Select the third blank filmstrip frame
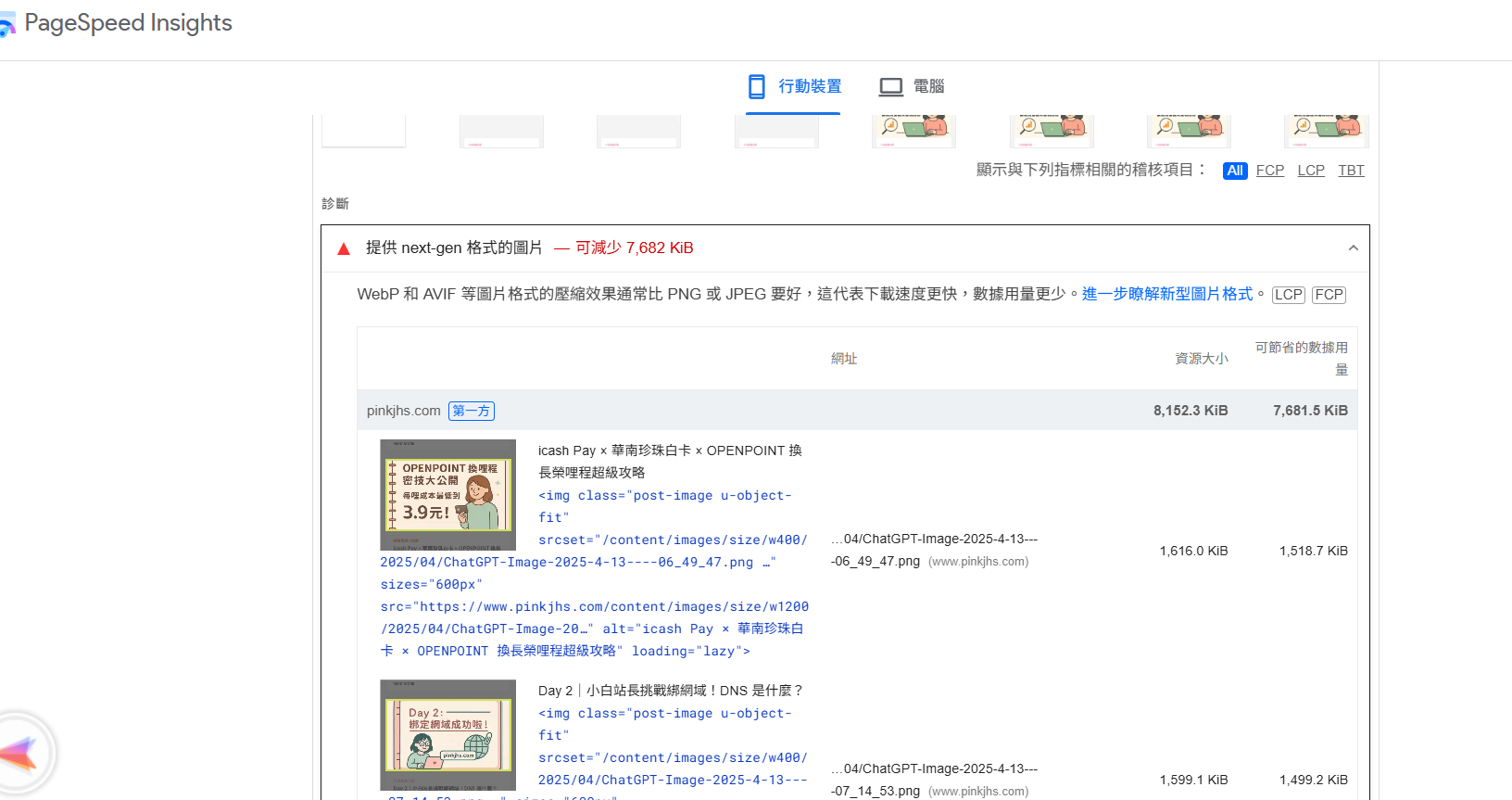Screen dimensions: 1512x800 639,131
